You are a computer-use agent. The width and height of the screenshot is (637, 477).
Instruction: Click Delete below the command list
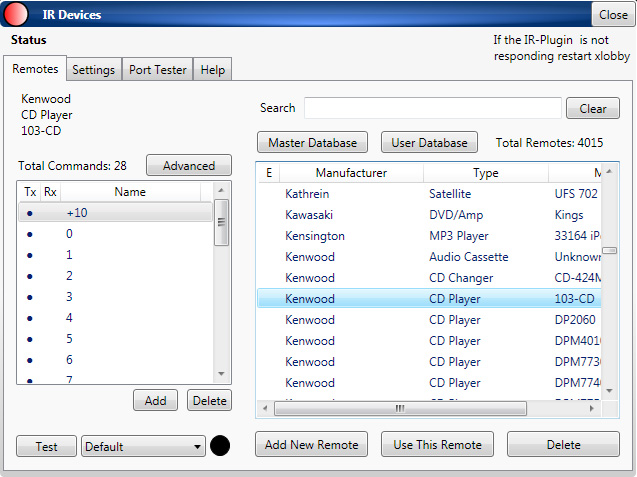(209, 401)
